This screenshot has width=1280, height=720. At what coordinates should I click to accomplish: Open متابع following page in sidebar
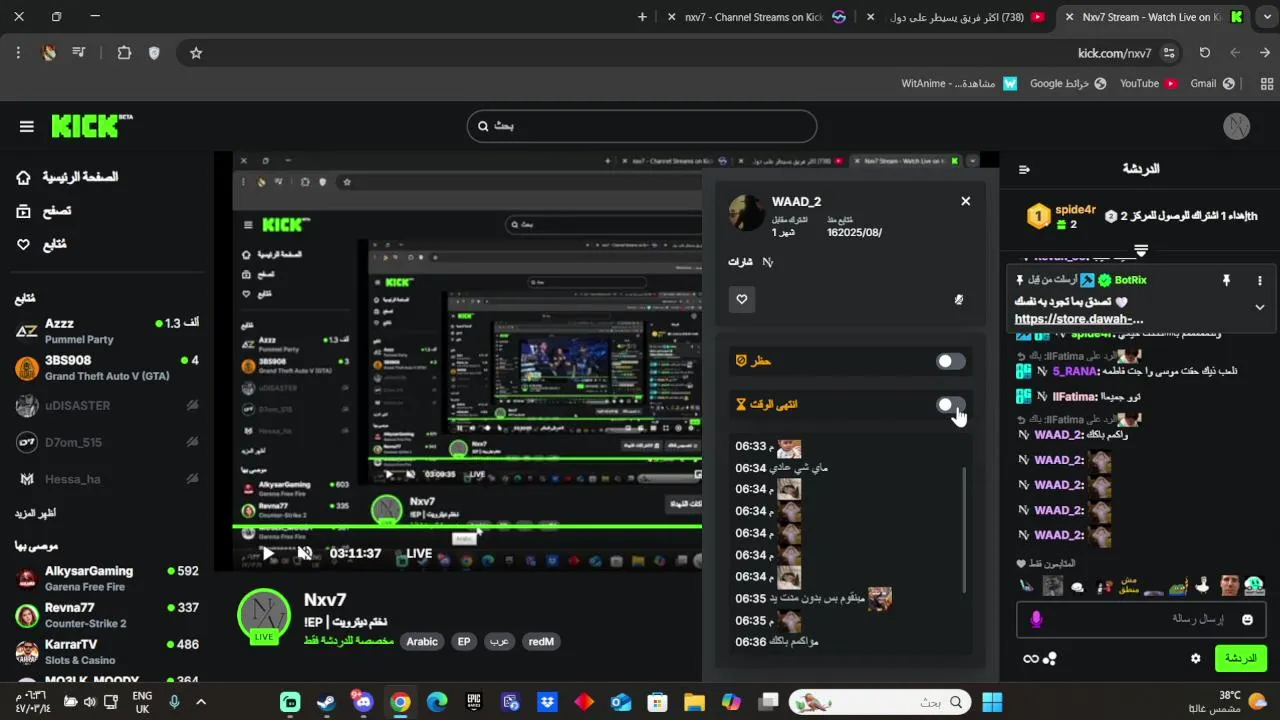[x=41, y=244]
